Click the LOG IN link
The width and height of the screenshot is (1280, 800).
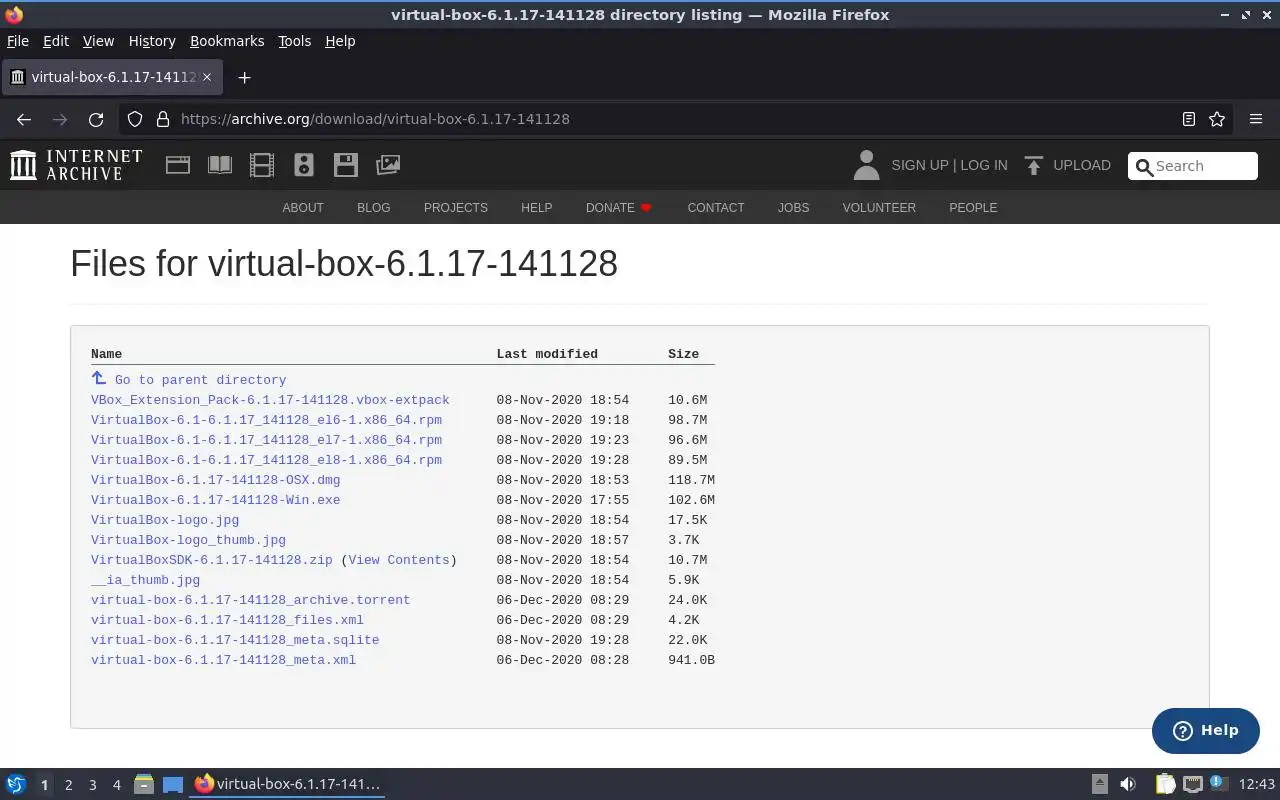pos(984,165)
